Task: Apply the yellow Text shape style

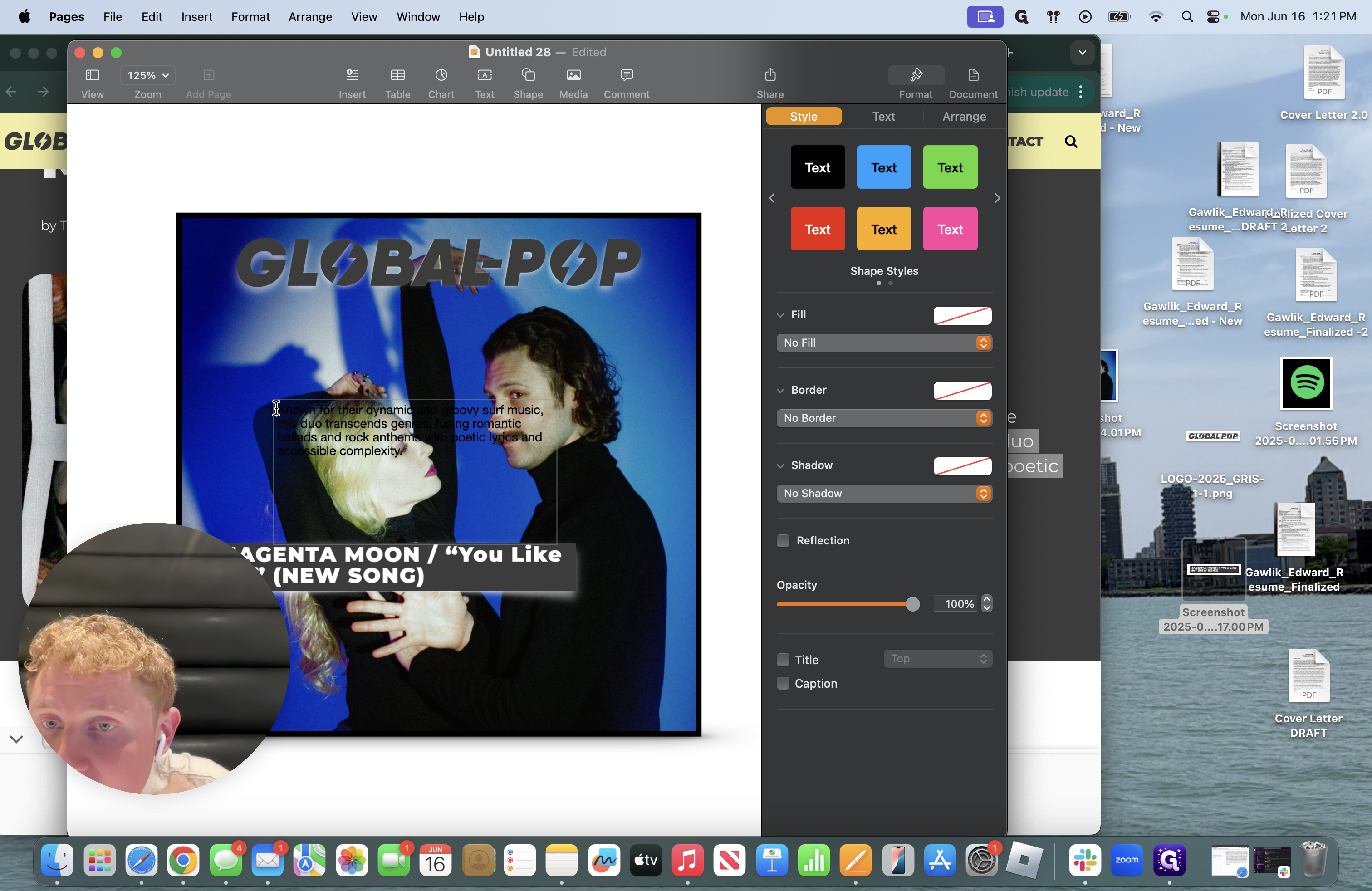Action: [x=884, y=229]
